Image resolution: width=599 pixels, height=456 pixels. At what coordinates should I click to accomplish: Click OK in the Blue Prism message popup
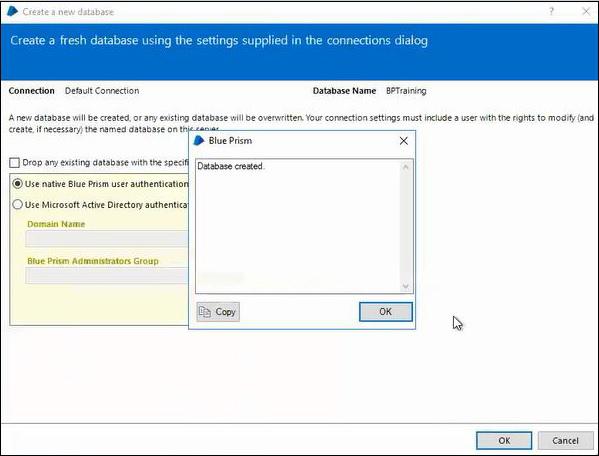click(x=385, y=312)
